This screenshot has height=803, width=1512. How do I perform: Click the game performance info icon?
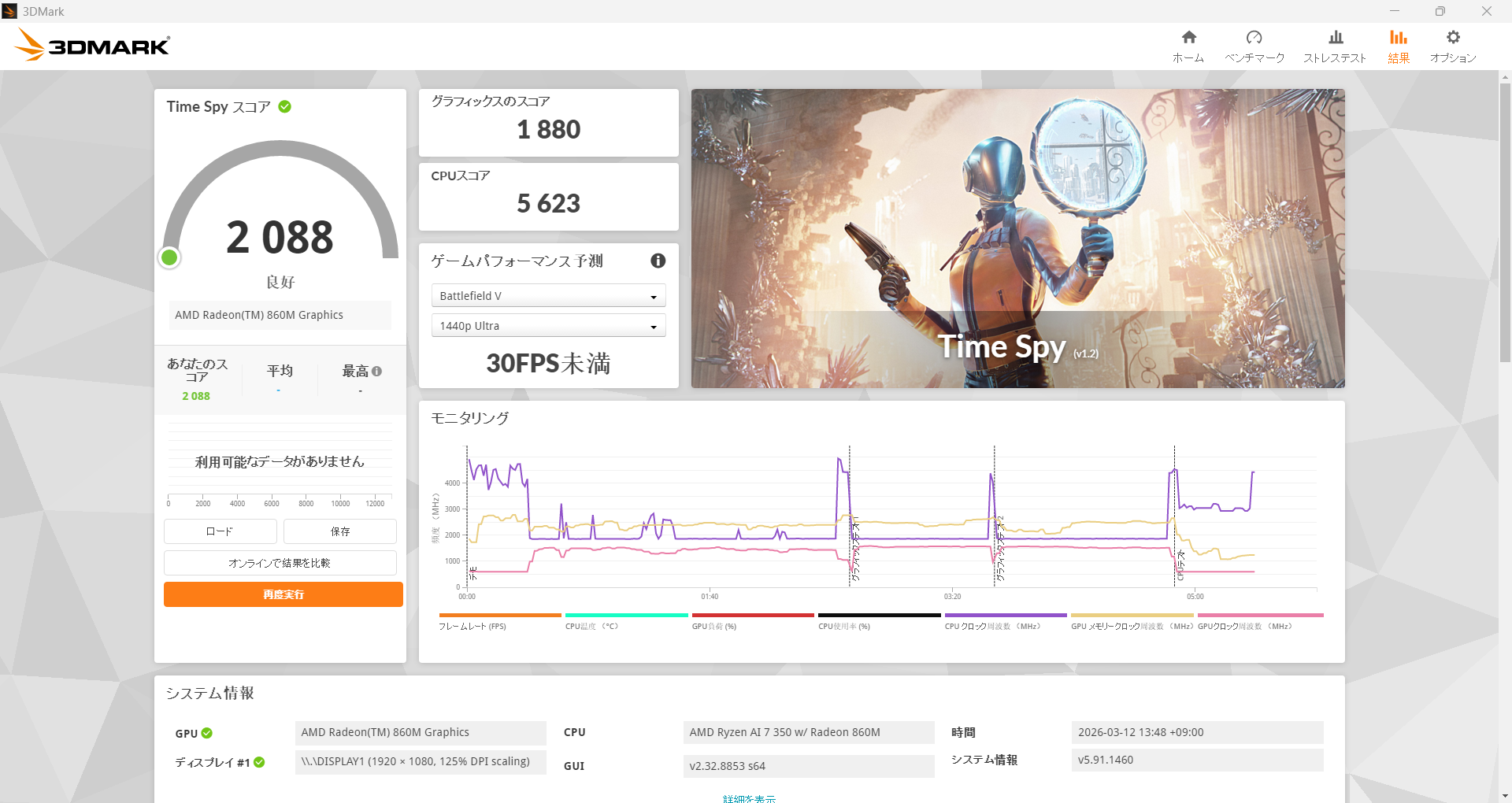click(x=658, y=261)
